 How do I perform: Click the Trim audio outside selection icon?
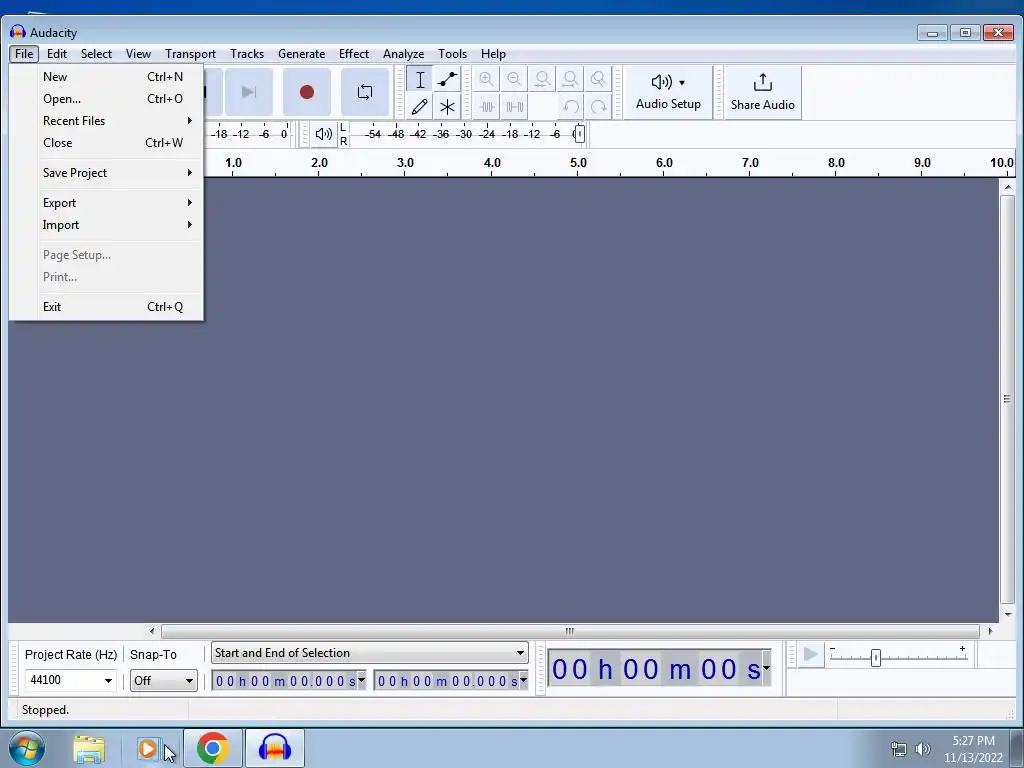[487, 106]
